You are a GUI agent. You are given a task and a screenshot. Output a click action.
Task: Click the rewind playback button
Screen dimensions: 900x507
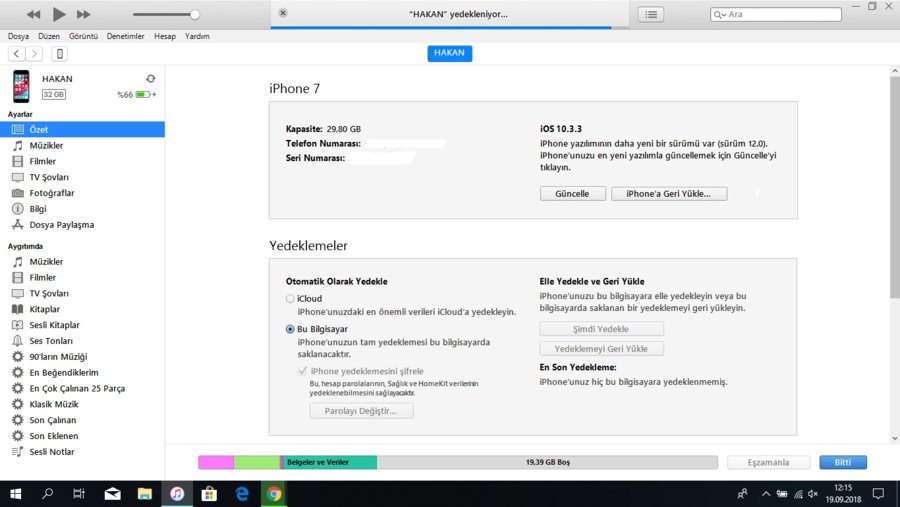pyautogui.click(x=33, y=14)
